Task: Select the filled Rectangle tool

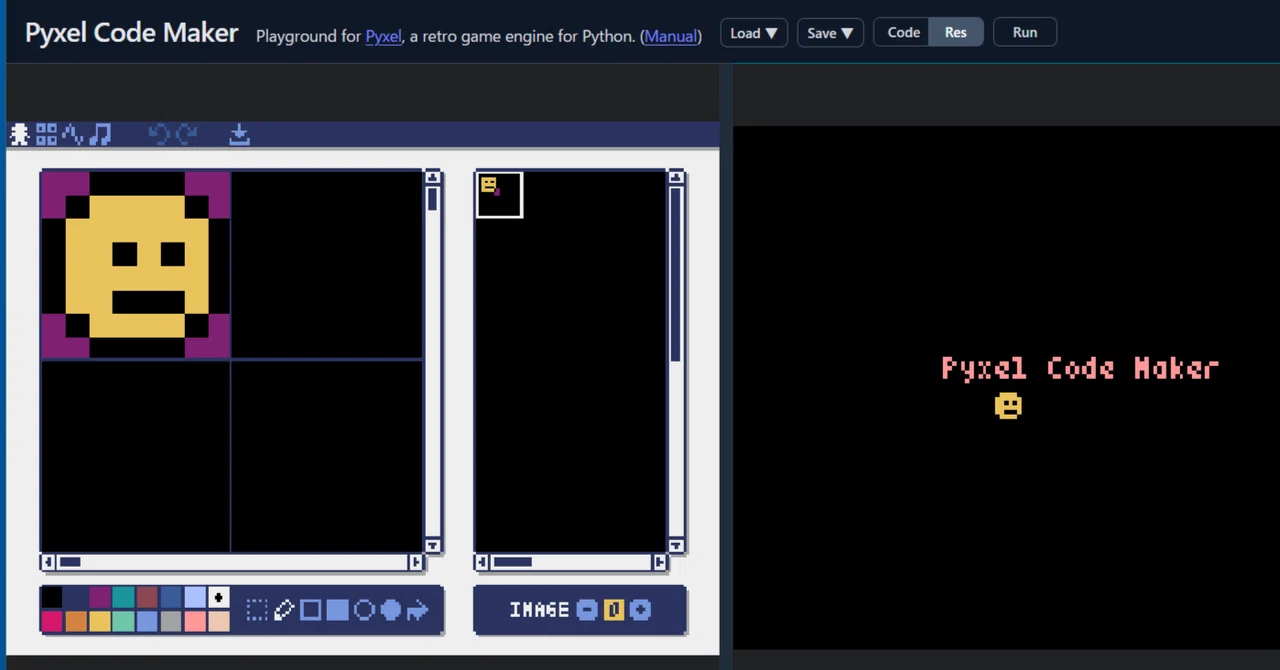Action: [x=338, y=610]
